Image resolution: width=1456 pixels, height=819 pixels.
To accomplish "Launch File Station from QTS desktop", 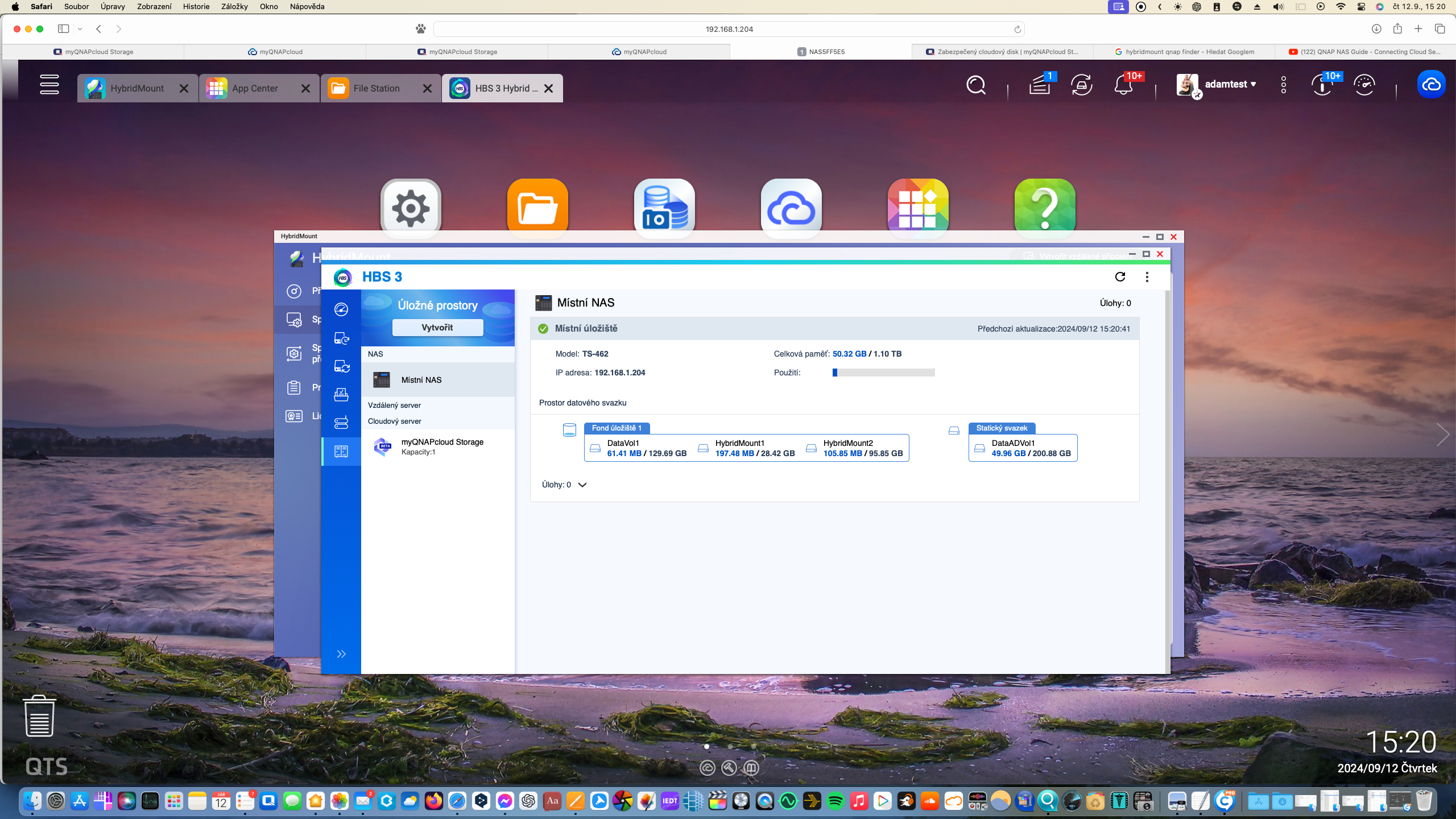I will (x=537, y=208).
